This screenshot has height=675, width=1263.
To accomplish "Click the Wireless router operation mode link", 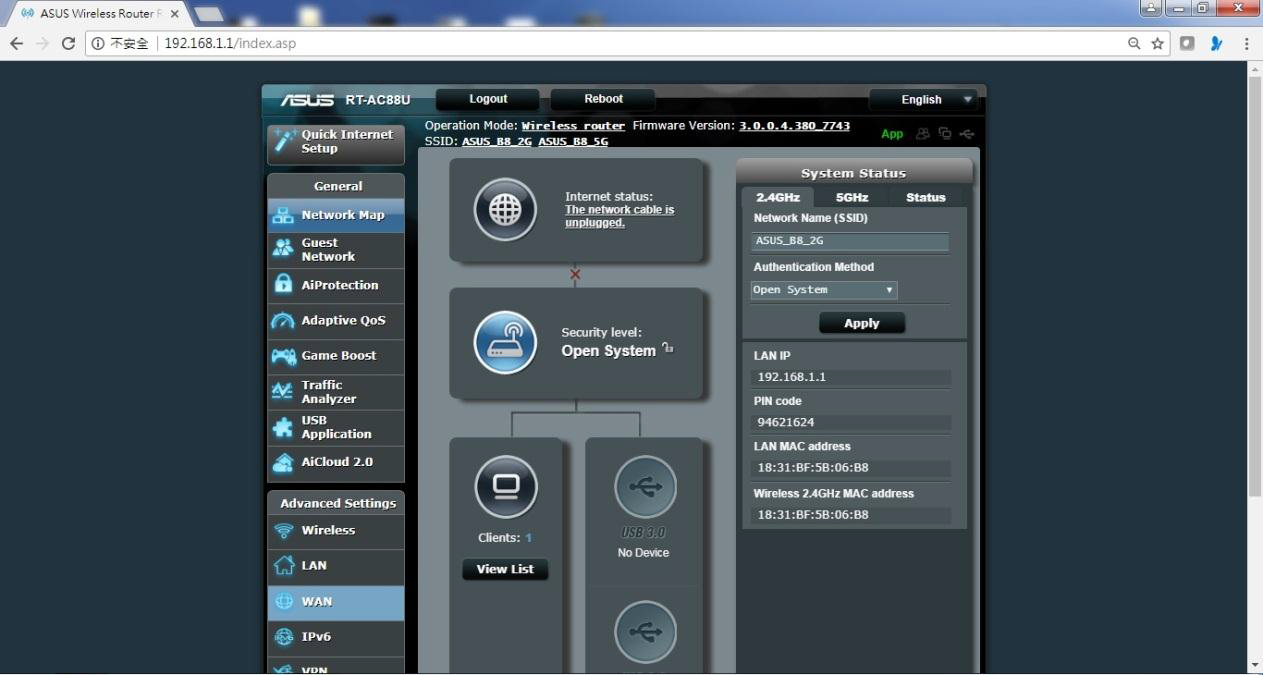I will [x=573, y=126].
